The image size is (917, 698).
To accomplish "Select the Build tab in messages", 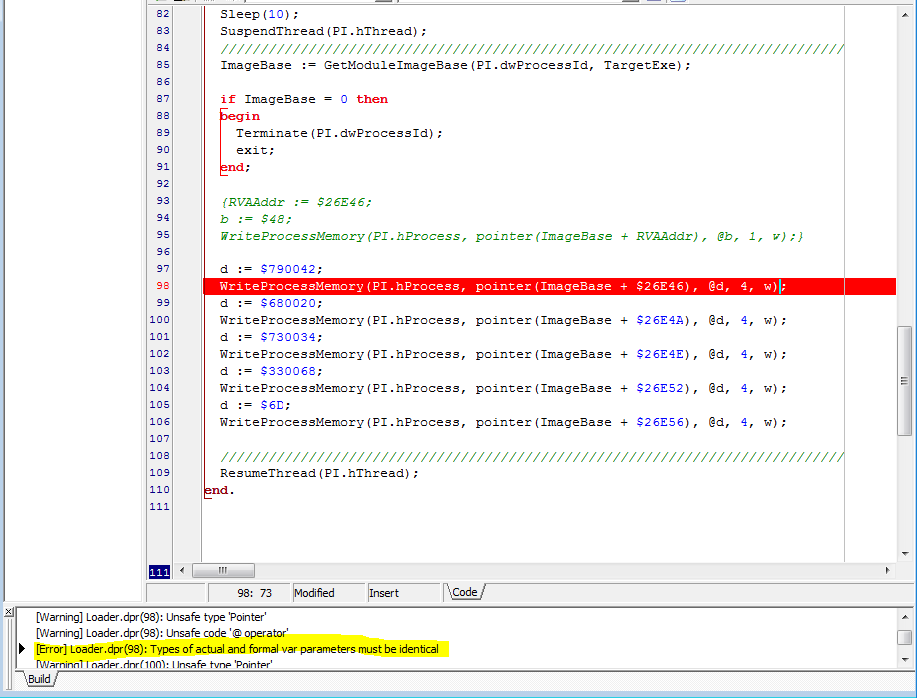I will click(39, 679).
